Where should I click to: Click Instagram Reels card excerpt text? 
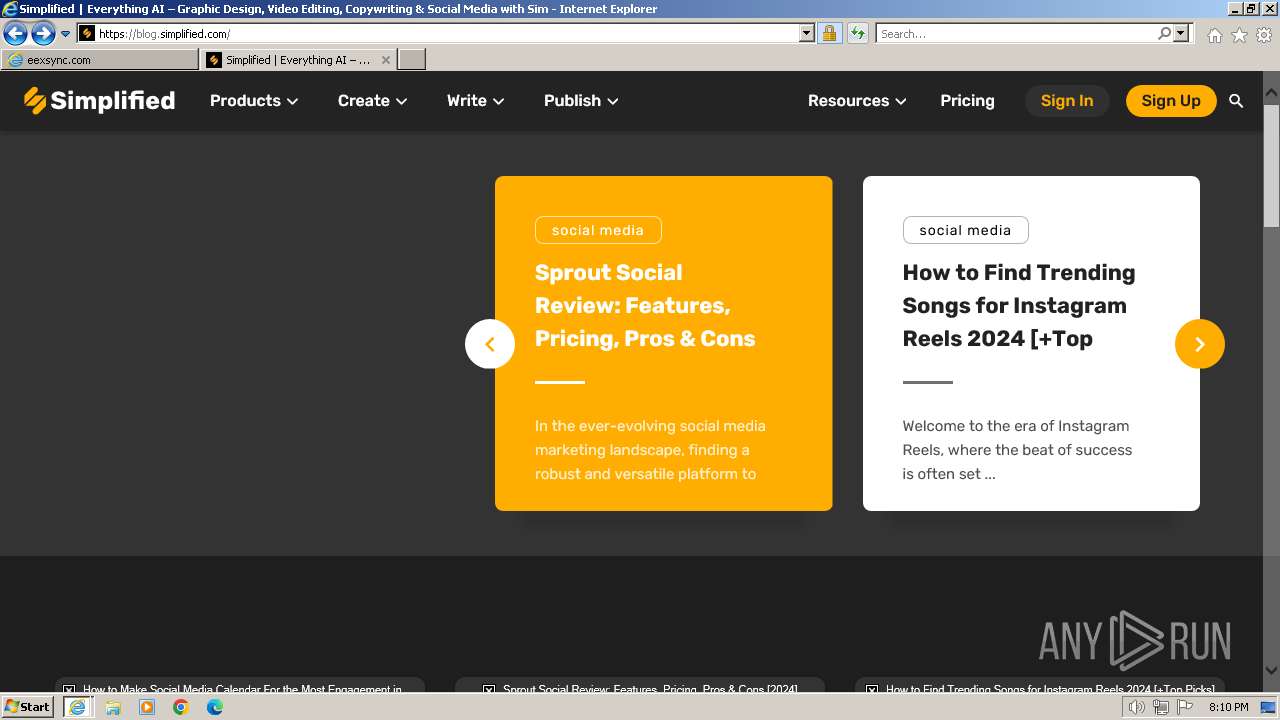tap(1017, 450)
